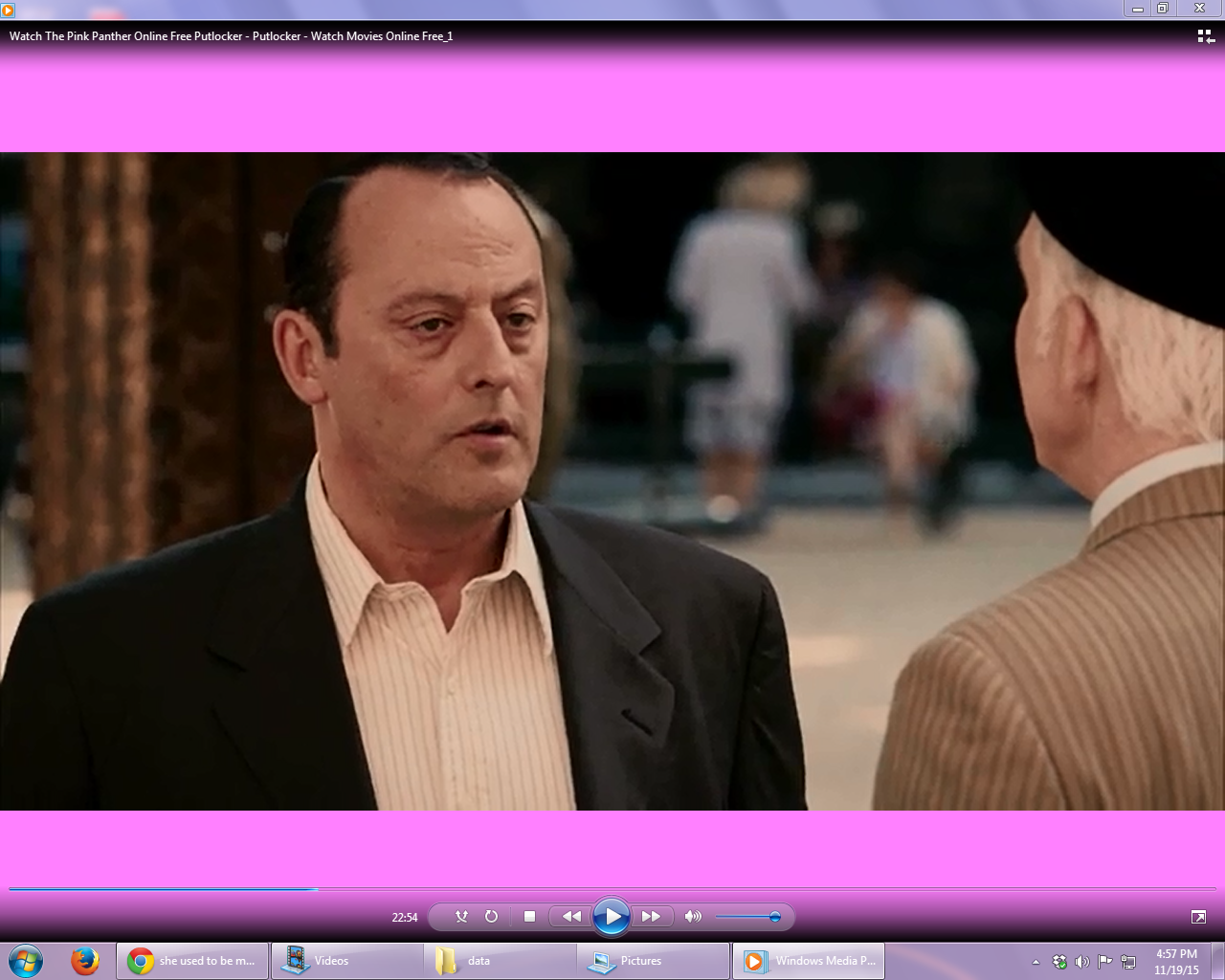
Task: Open the Action Center flag icon
Action: [x=1105, y=962]
